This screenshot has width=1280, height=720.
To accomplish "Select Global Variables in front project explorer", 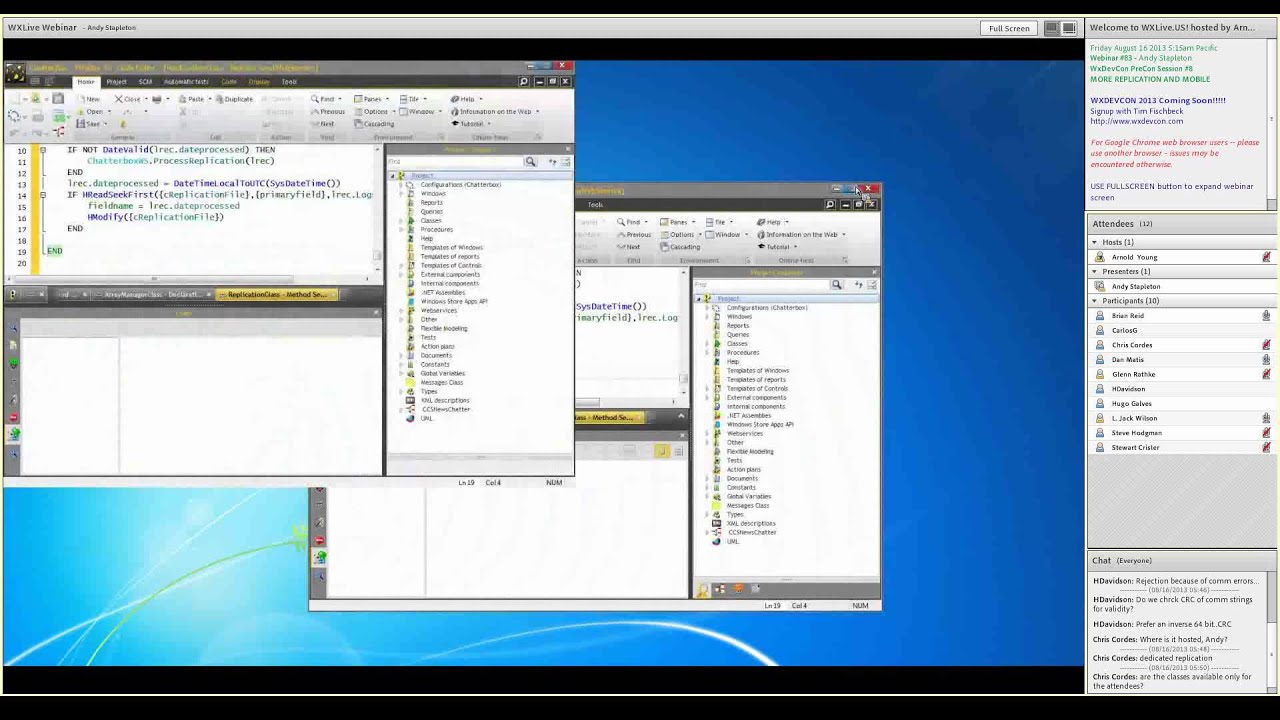I will pos(442,373).
